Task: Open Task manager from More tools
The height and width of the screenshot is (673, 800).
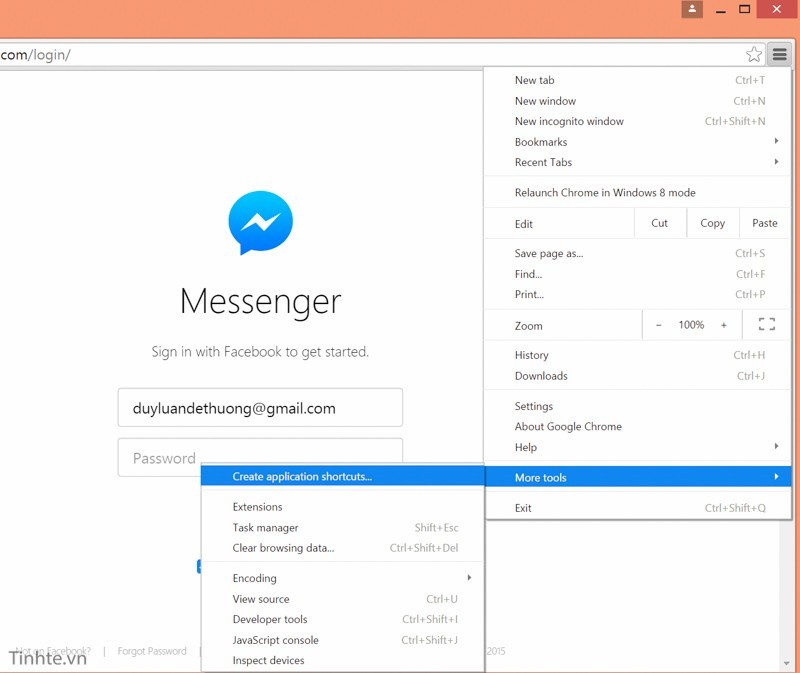Action: 342,528
